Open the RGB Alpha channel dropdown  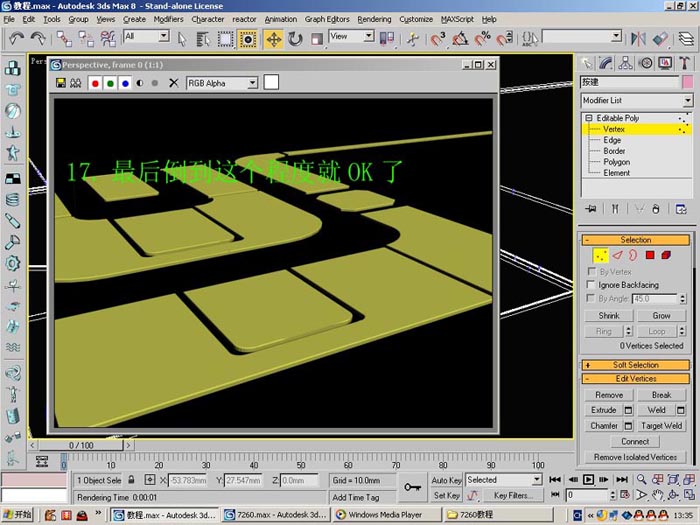[x=253, y=83]
